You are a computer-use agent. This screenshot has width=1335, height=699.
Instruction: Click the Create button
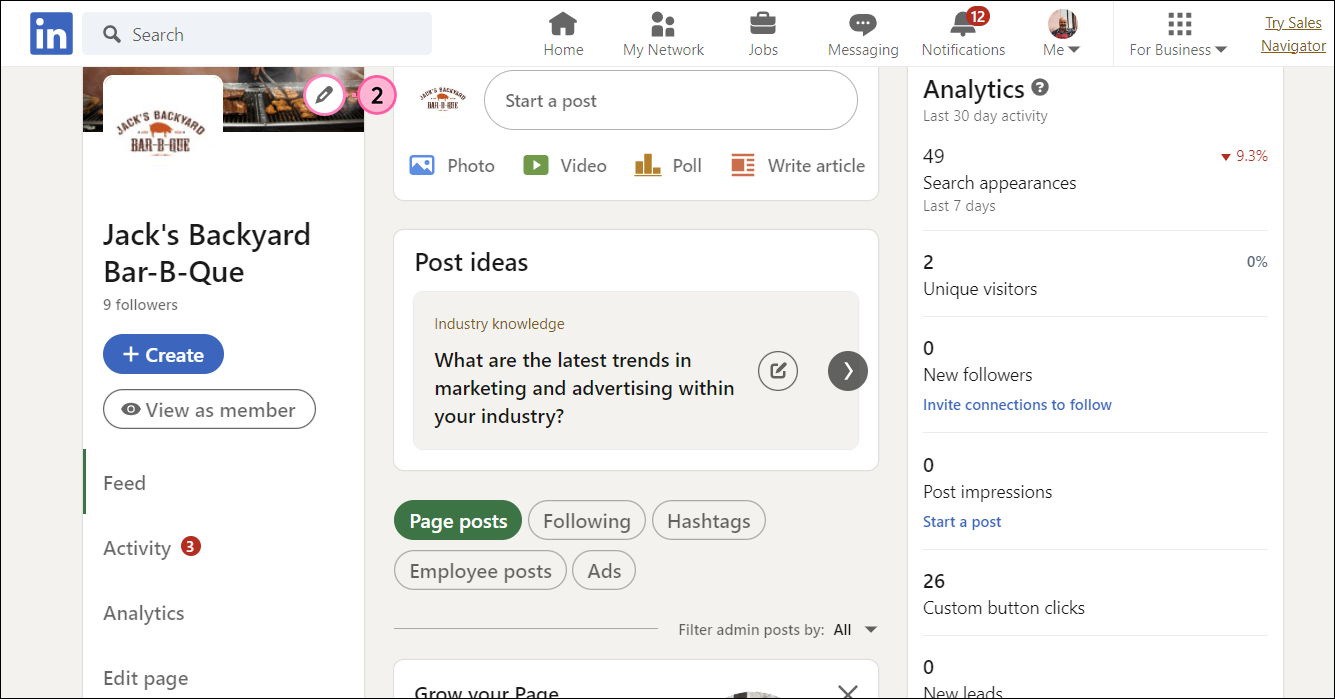tap(163, 354)
